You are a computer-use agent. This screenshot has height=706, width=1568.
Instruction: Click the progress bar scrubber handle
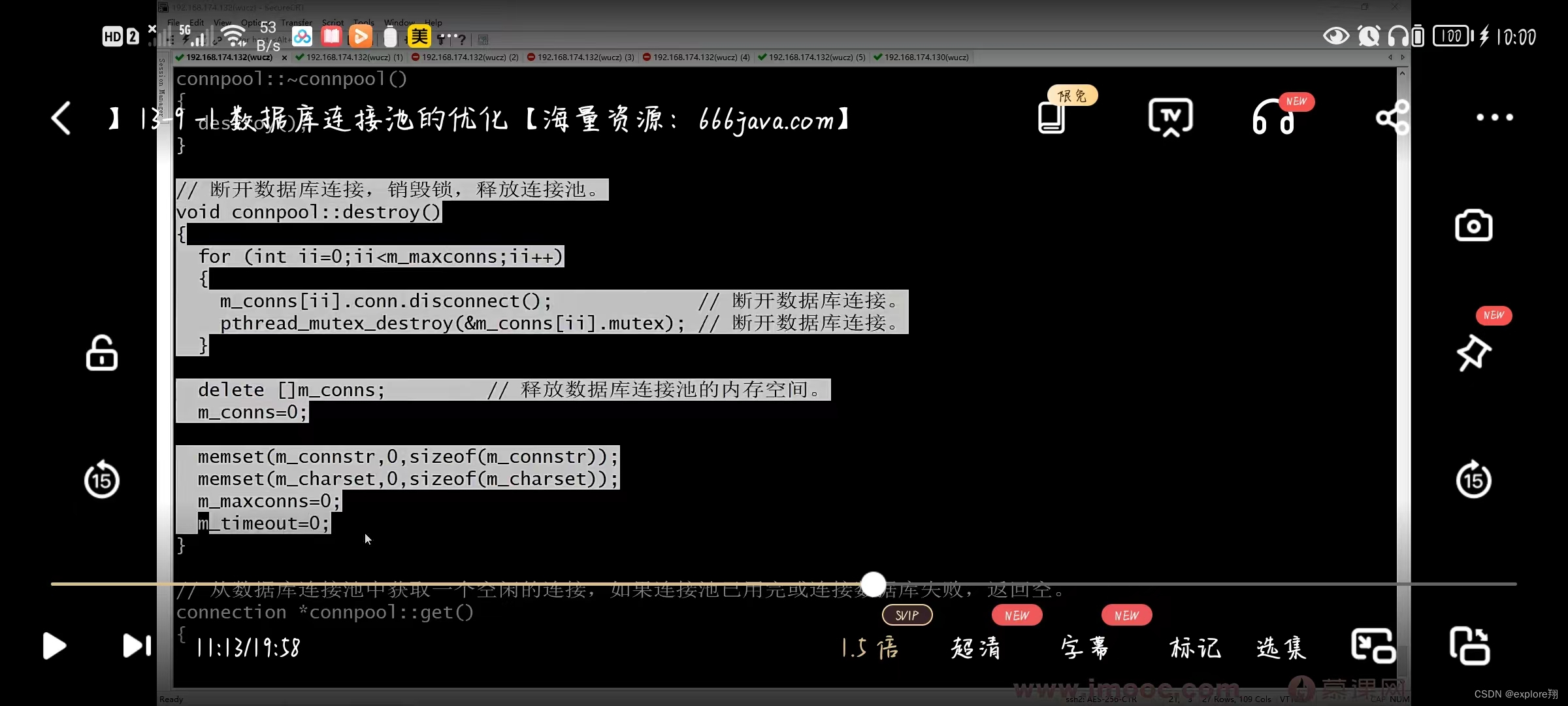click(x=874, y=584)
